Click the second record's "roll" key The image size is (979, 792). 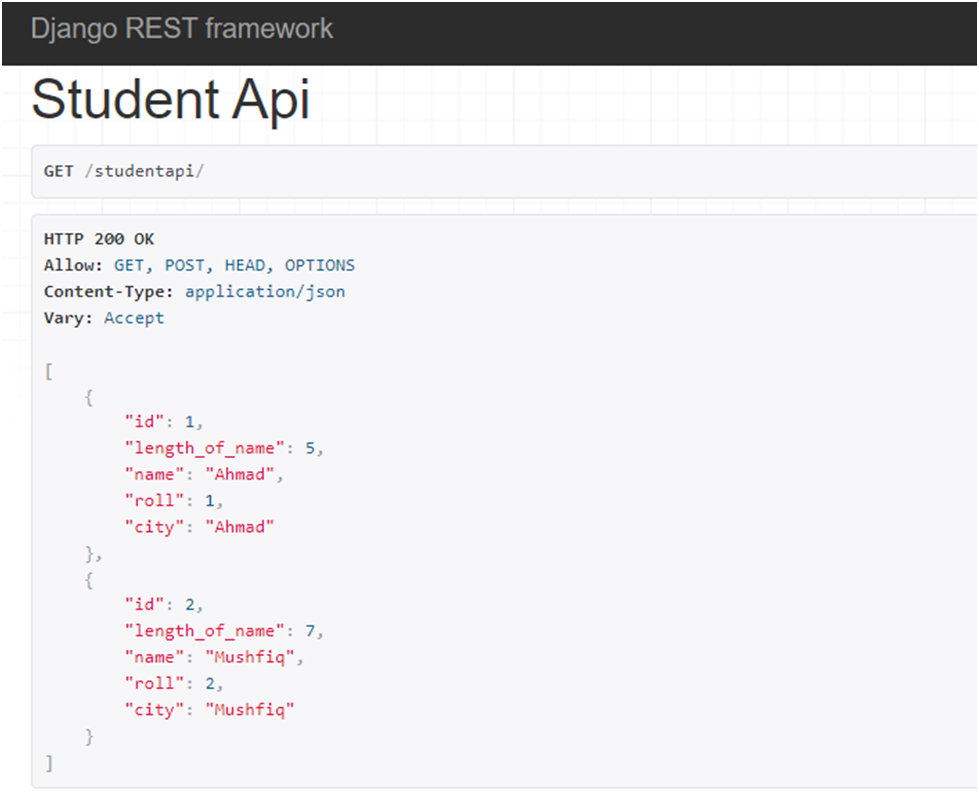coord(154,683)
